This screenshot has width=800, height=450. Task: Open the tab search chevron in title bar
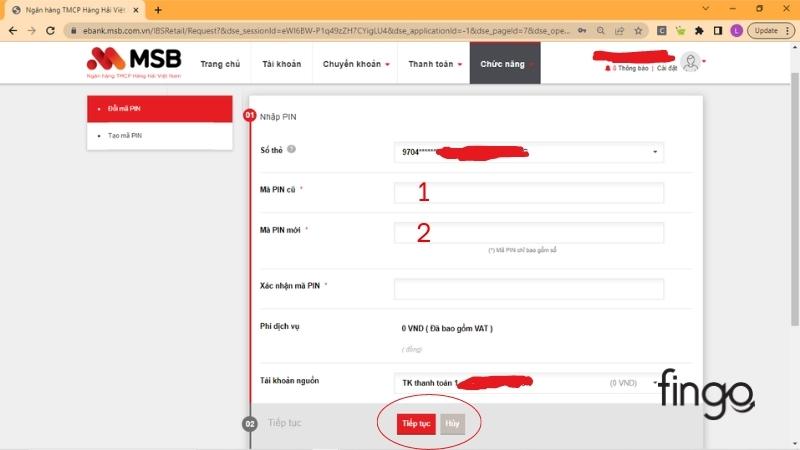tap(706, 9)
